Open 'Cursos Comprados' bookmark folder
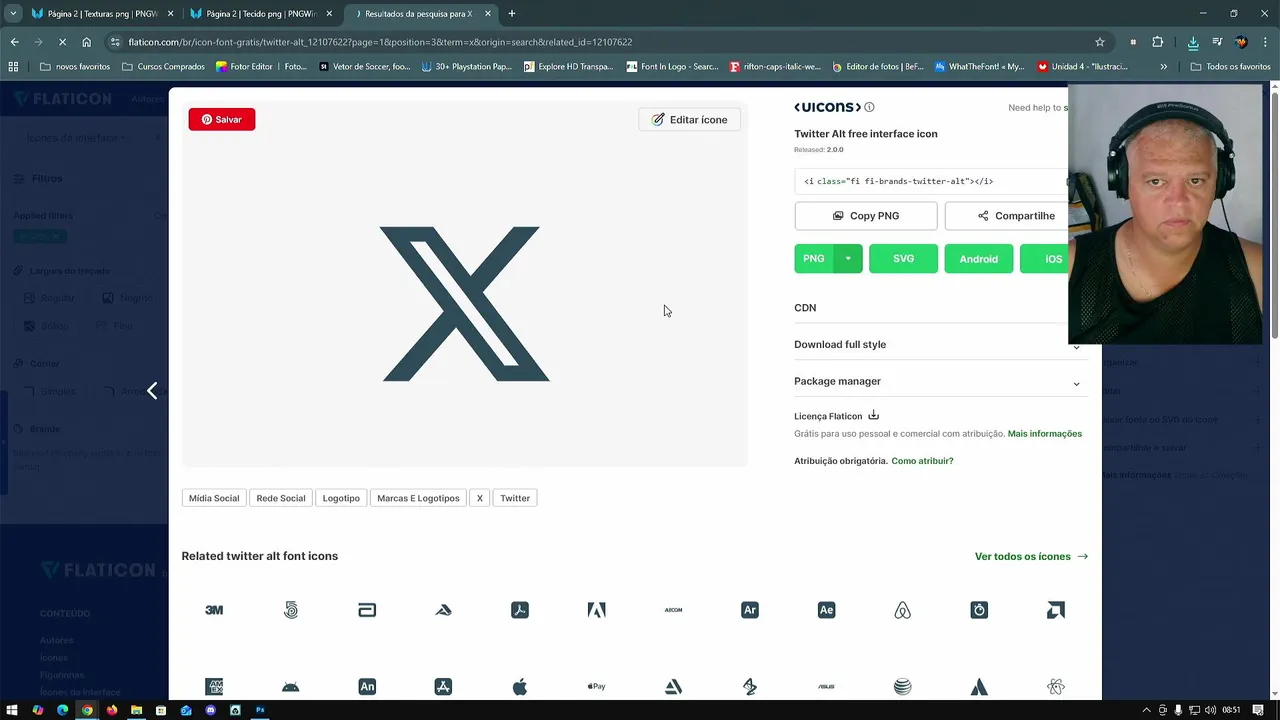The image size is (1280, 720). (162, 67)
